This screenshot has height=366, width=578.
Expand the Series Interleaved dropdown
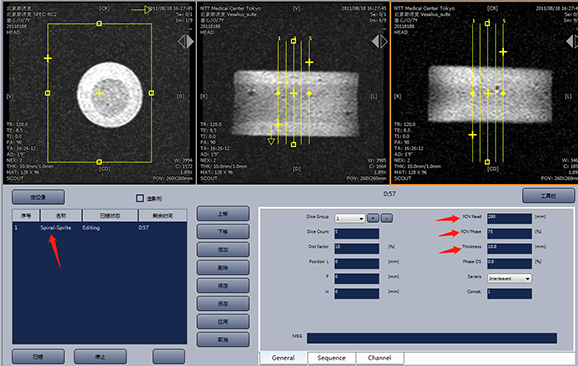(x=509, y=278)
